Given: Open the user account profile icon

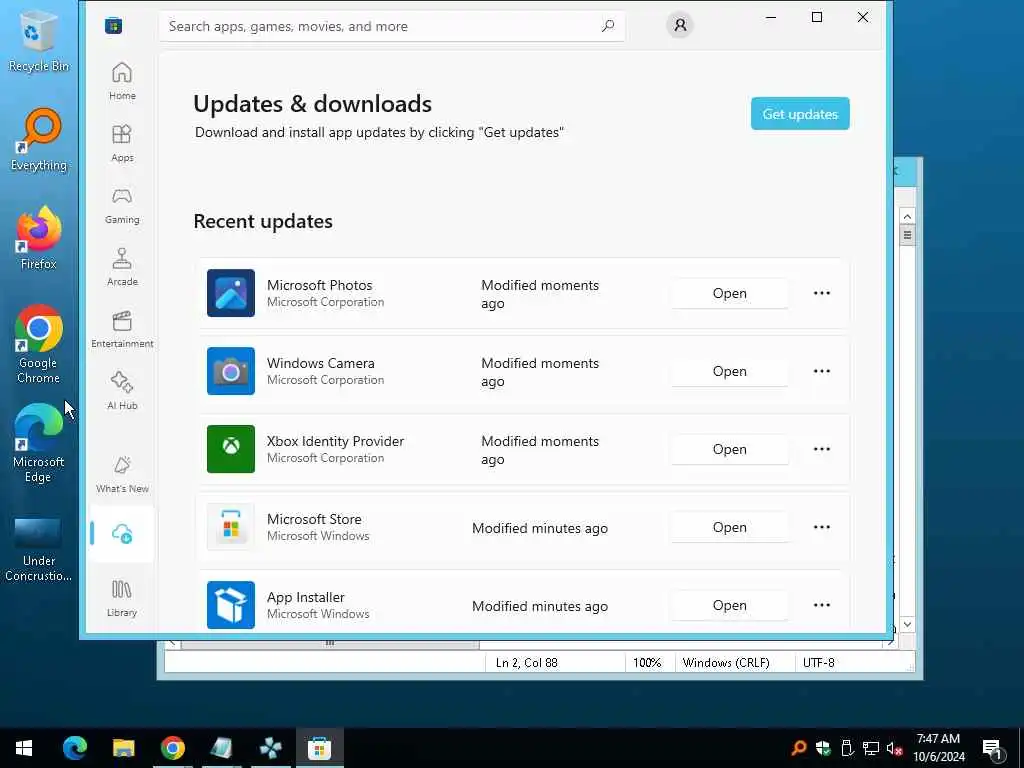Looking at the screenshot, I should pos(680,25).
